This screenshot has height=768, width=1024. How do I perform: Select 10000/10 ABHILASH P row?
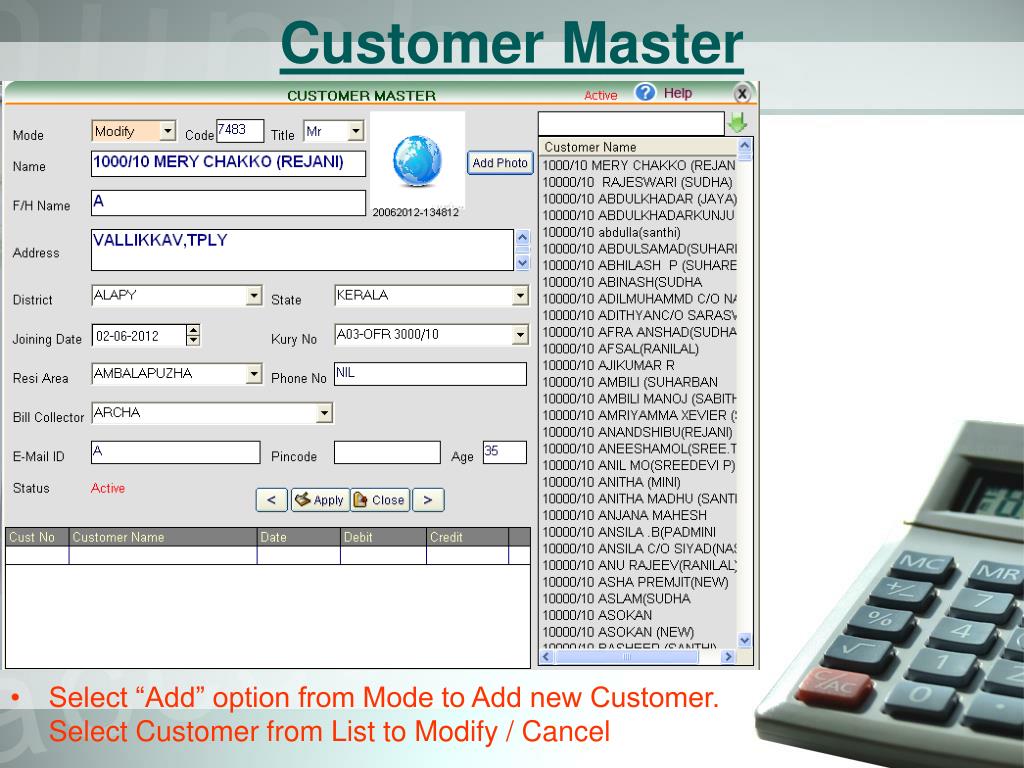pyautogui.click(x=639, y=265)
